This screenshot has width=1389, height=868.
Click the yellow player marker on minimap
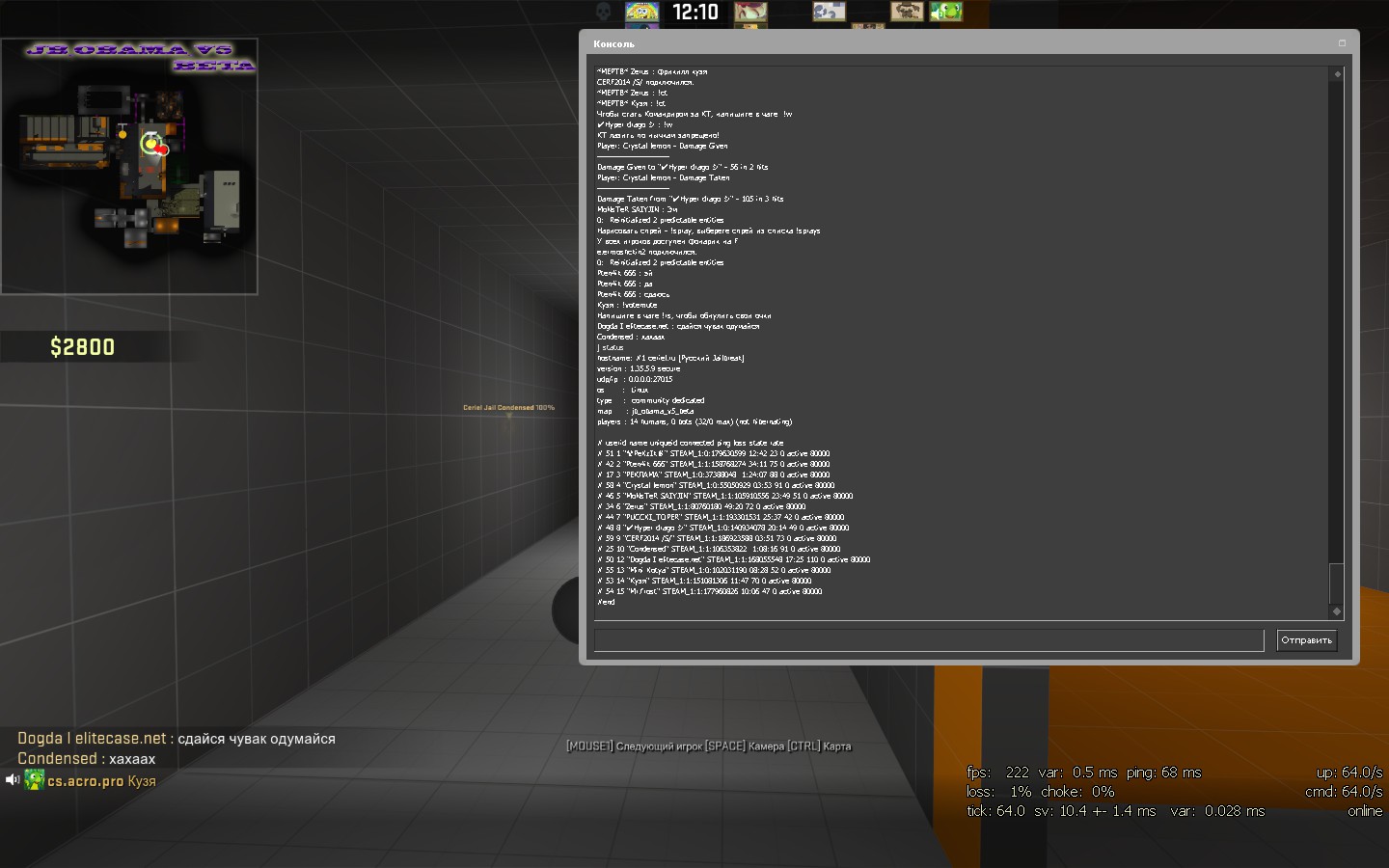click(149, 144)
